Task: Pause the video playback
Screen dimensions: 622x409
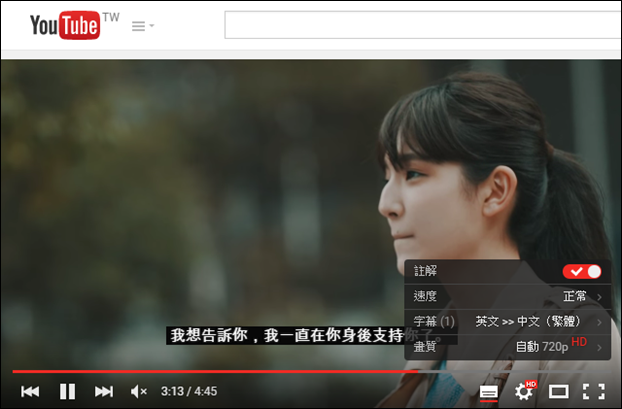Action: [67, 392]
